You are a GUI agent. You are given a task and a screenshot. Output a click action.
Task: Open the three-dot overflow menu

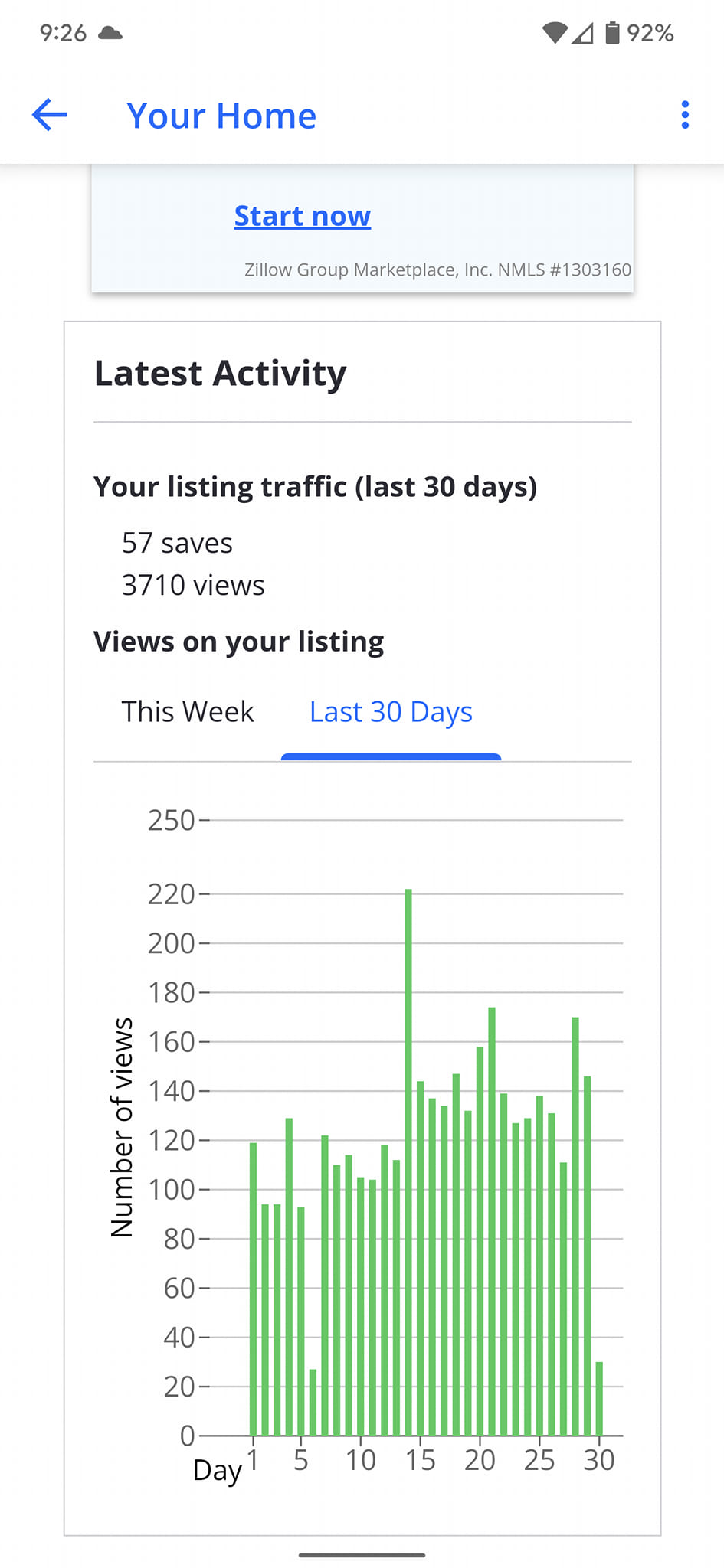685,116
